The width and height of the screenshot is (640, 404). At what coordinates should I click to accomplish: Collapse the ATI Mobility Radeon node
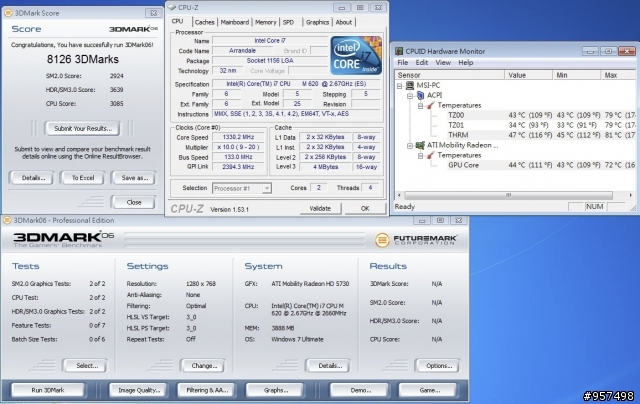(x=410, y=145)
